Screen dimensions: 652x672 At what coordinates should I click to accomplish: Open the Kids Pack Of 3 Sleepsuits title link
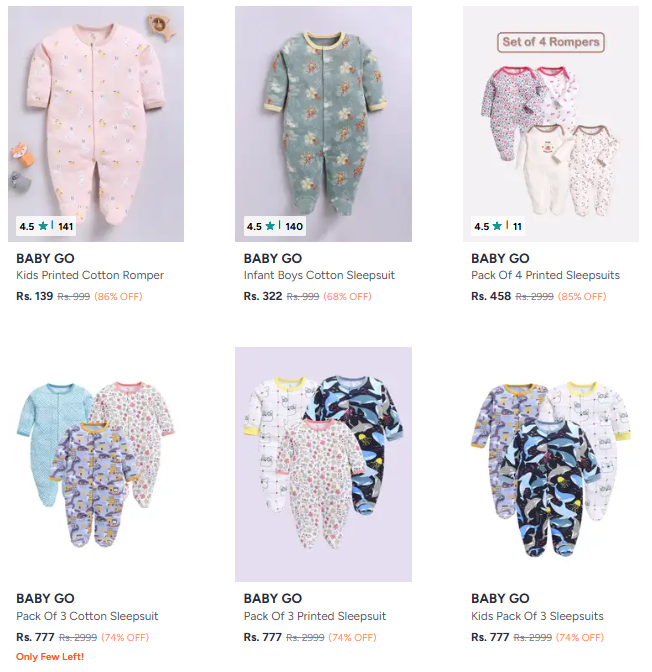point(537,616)
